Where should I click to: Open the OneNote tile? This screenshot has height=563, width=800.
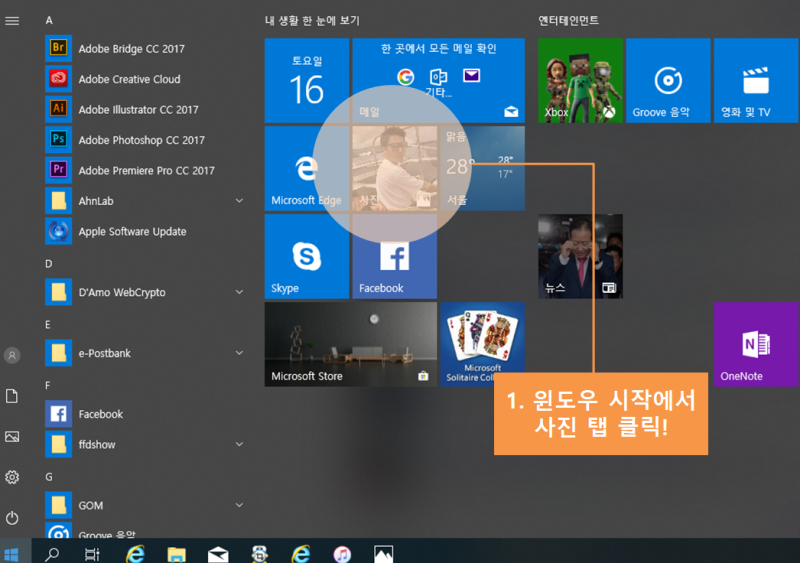click(756, 344)
